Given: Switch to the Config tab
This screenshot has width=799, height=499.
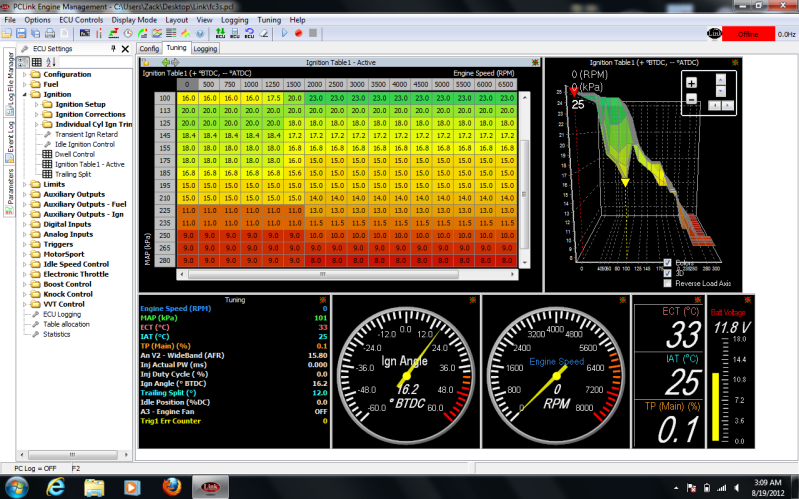Looking at the screenshot, I should (149, 48).
